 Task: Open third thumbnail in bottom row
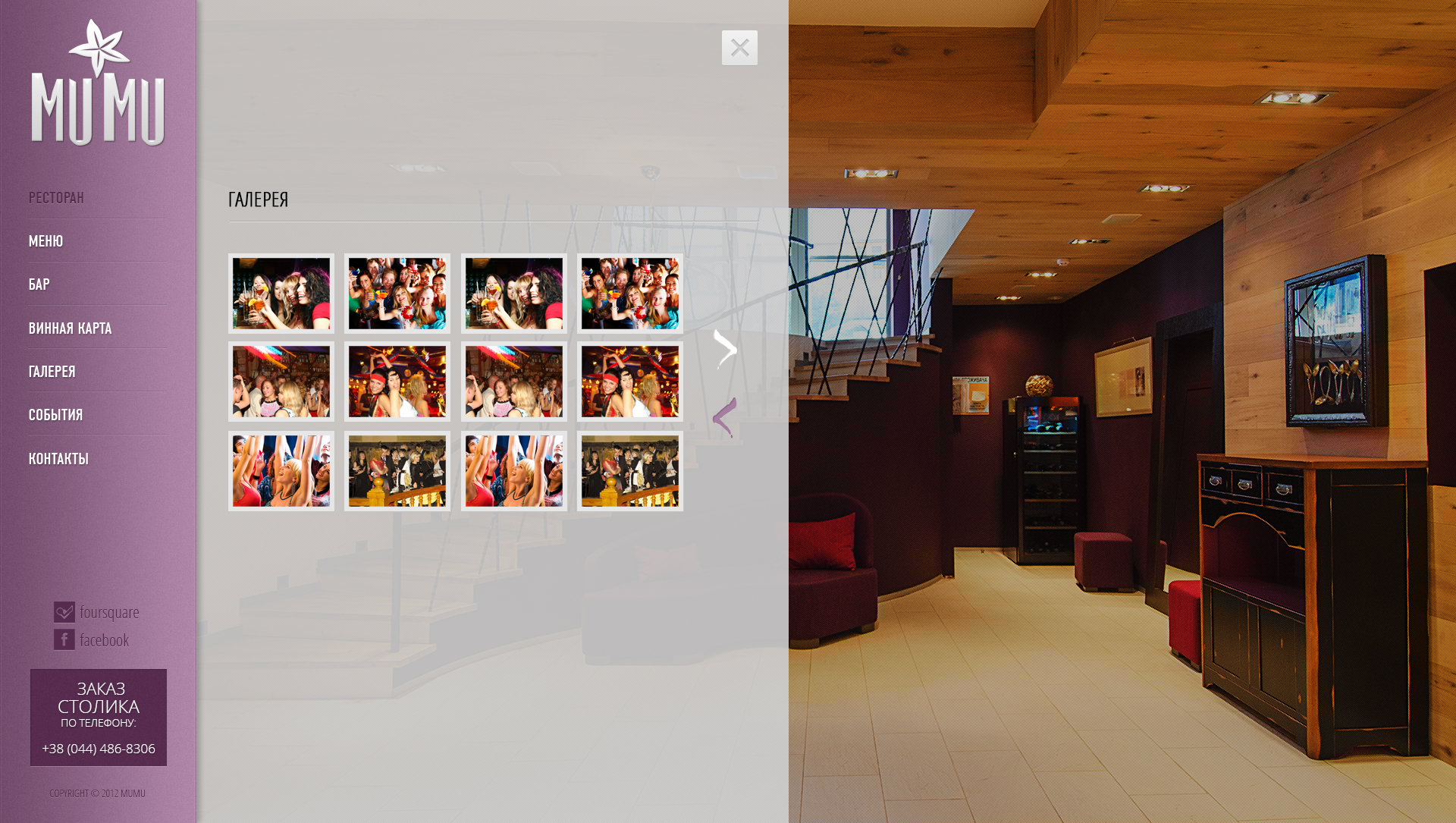click(x=514, y=471)
